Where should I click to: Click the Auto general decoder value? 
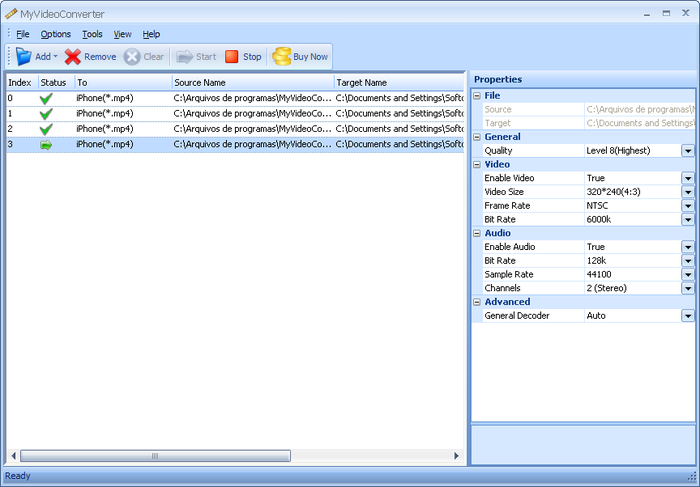coord(596,316)
